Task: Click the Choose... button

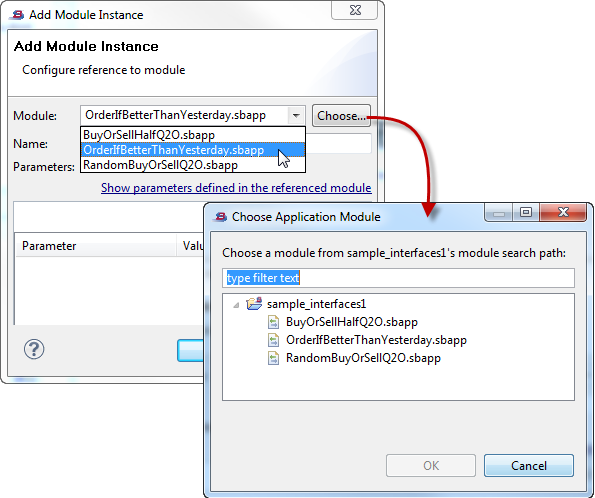Action: [341, 116]
